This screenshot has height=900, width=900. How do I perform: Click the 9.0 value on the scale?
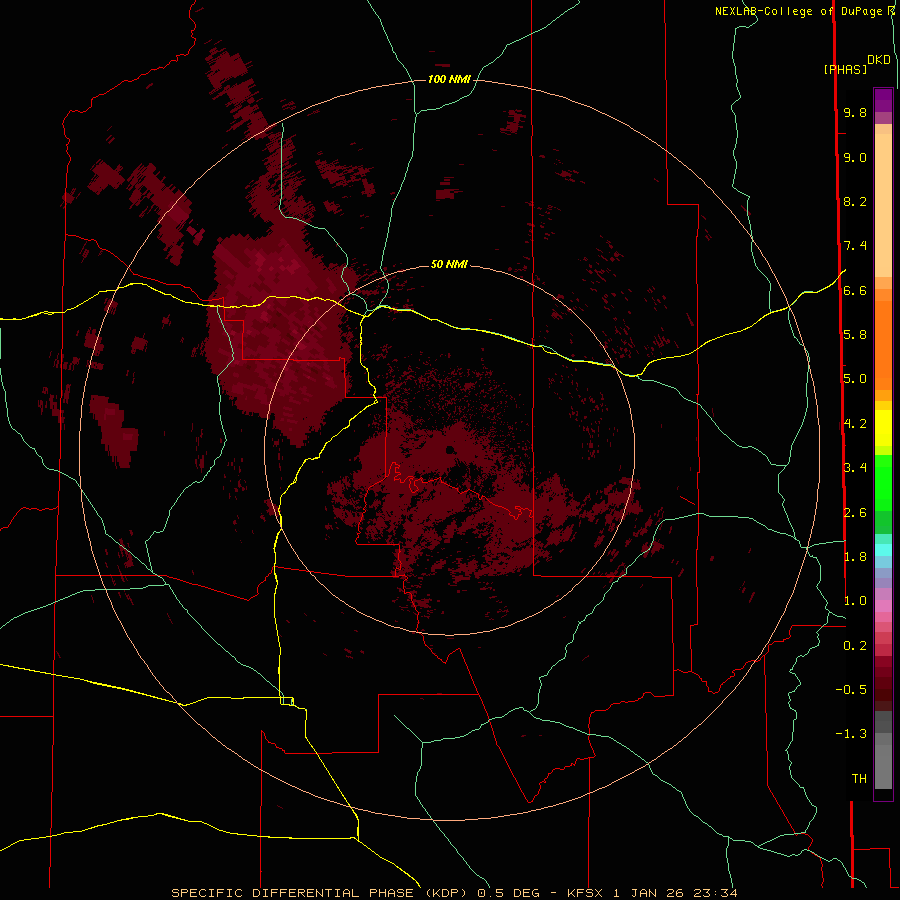855,157
